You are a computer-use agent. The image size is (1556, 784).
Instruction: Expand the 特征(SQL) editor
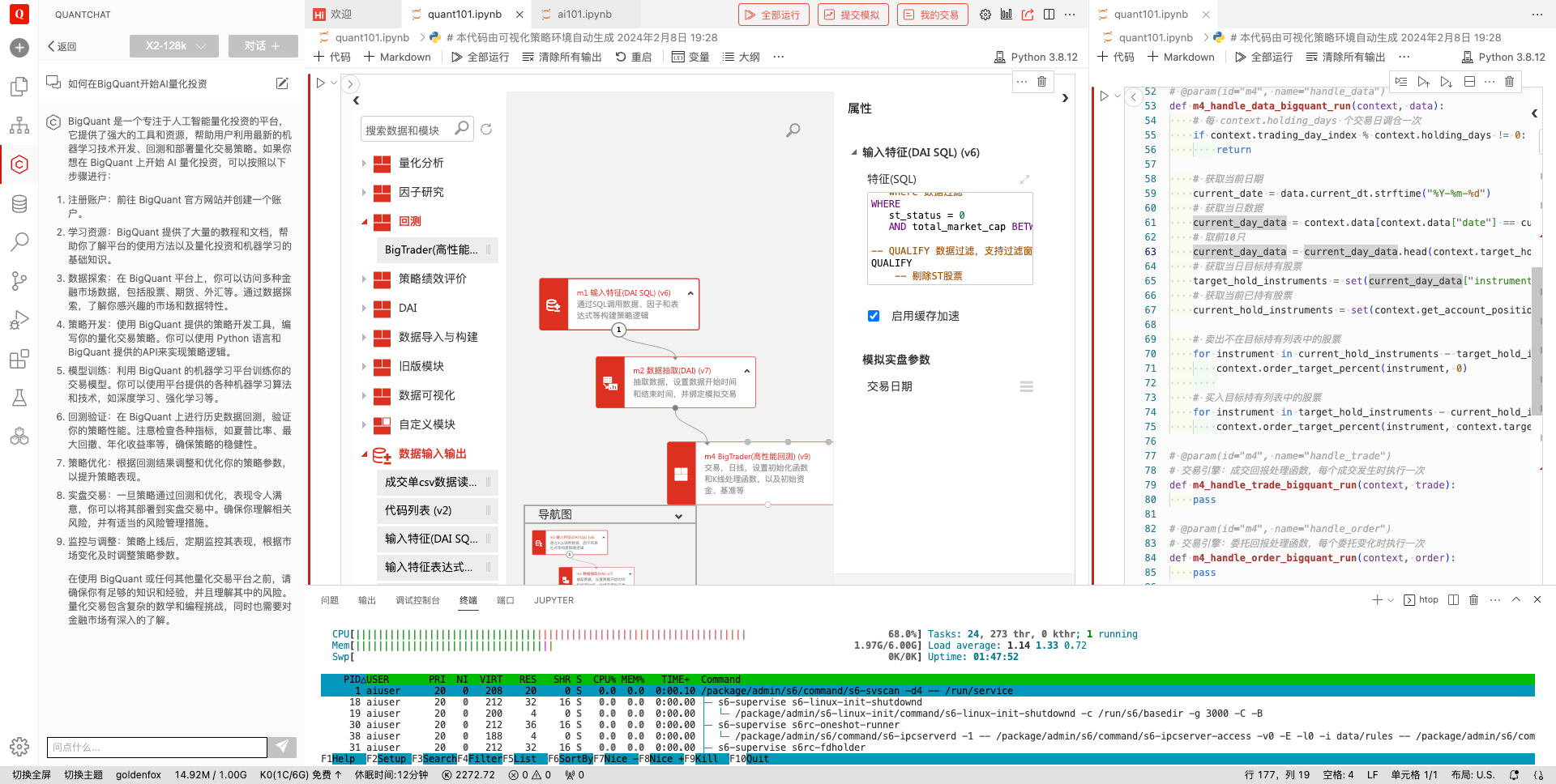(x=1024, y=179)
